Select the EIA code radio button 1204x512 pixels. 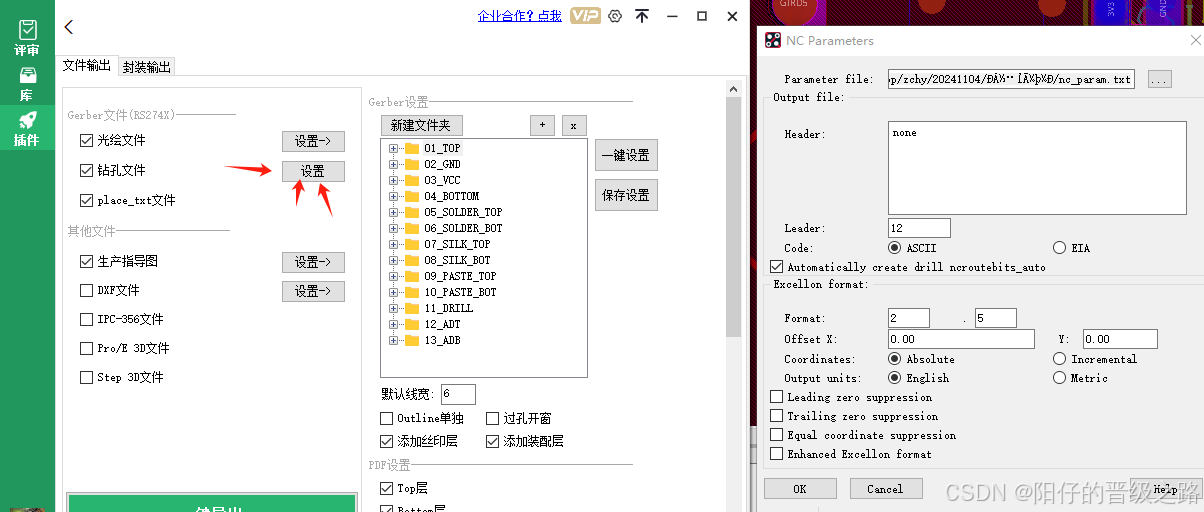coord(1059,247)
